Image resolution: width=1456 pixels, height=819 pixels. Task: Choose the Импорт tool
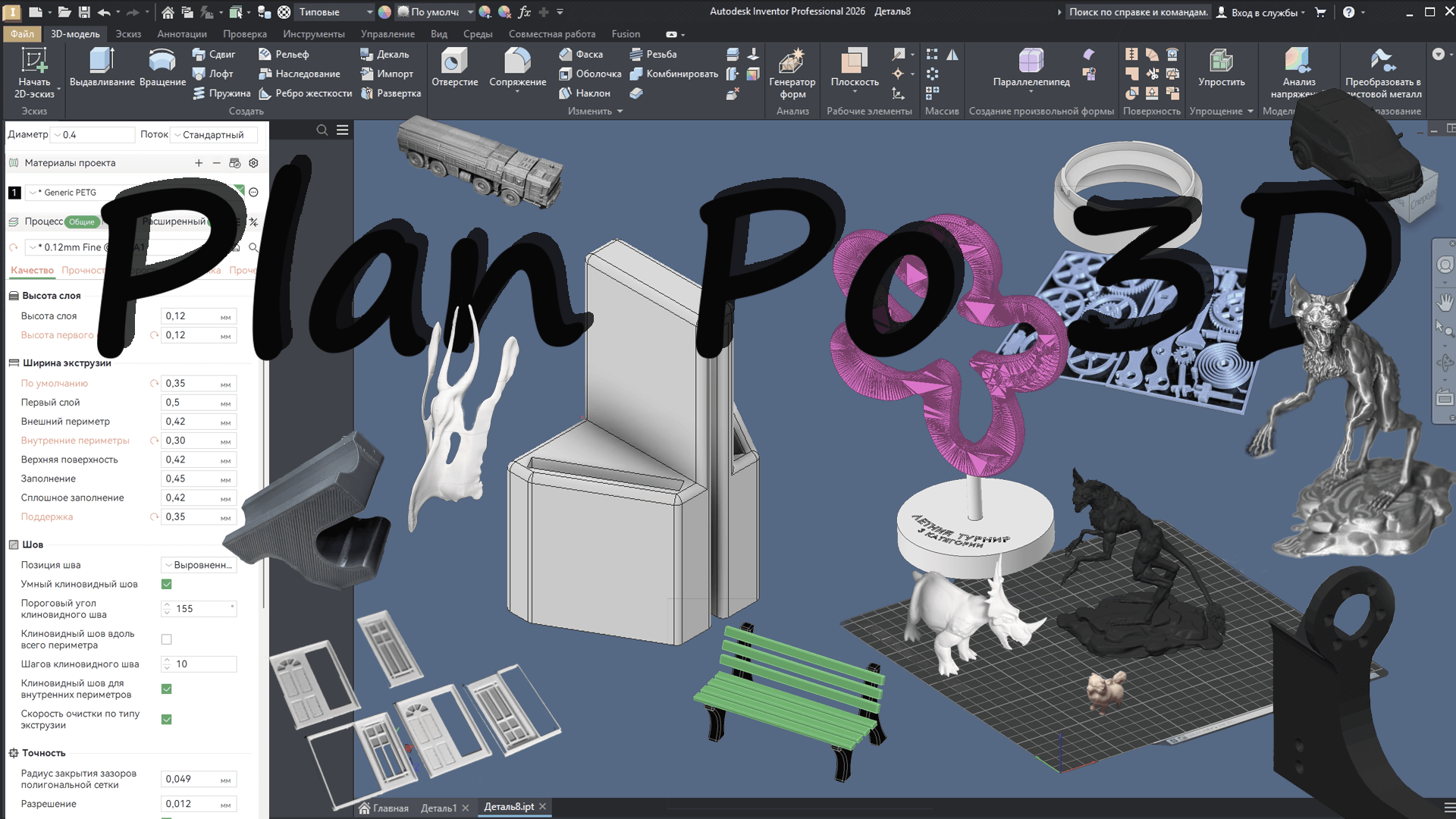click(x=387, y=74)
